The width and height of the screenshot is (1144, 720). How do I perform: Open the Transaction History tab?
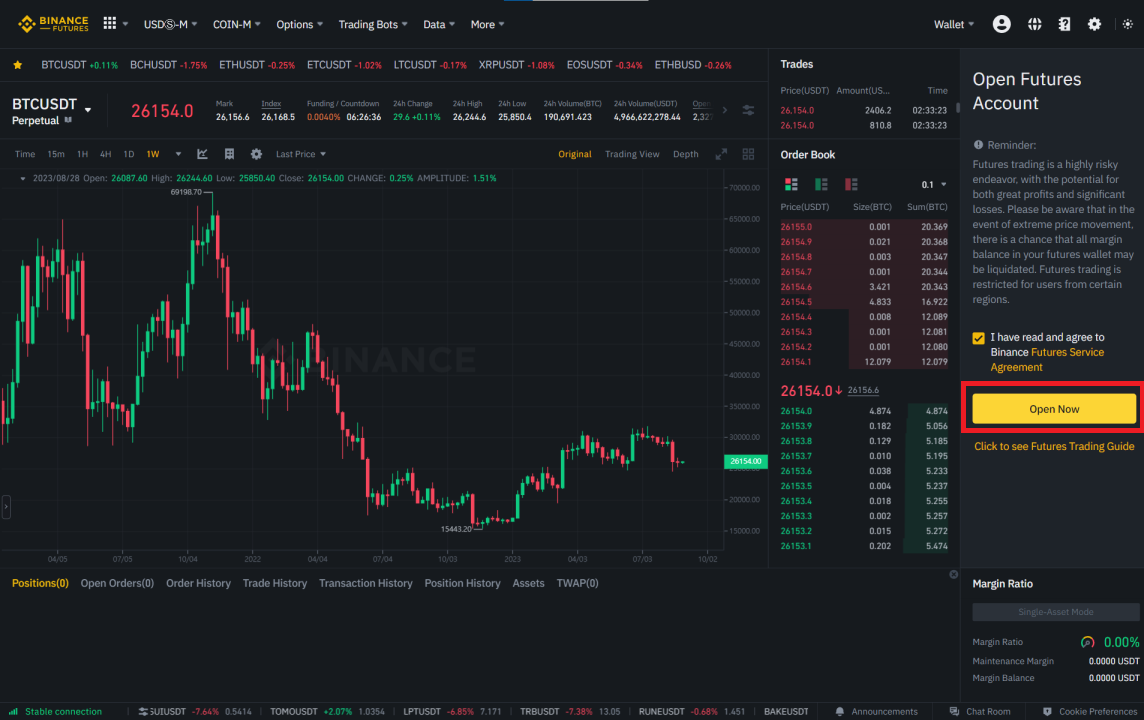366,583
